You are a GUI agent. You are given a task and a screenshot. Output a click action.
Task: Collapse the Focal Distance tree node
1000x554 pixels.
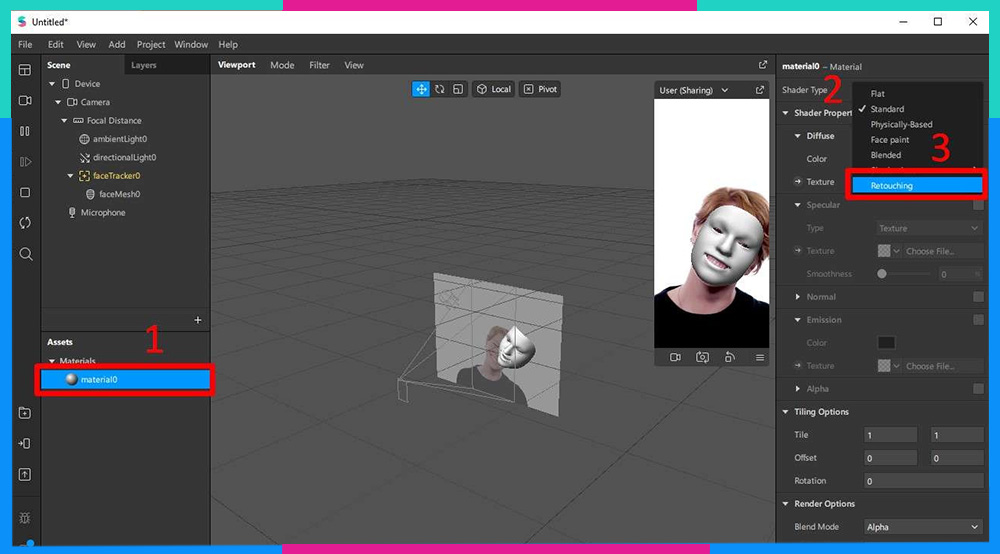point(64,120)
